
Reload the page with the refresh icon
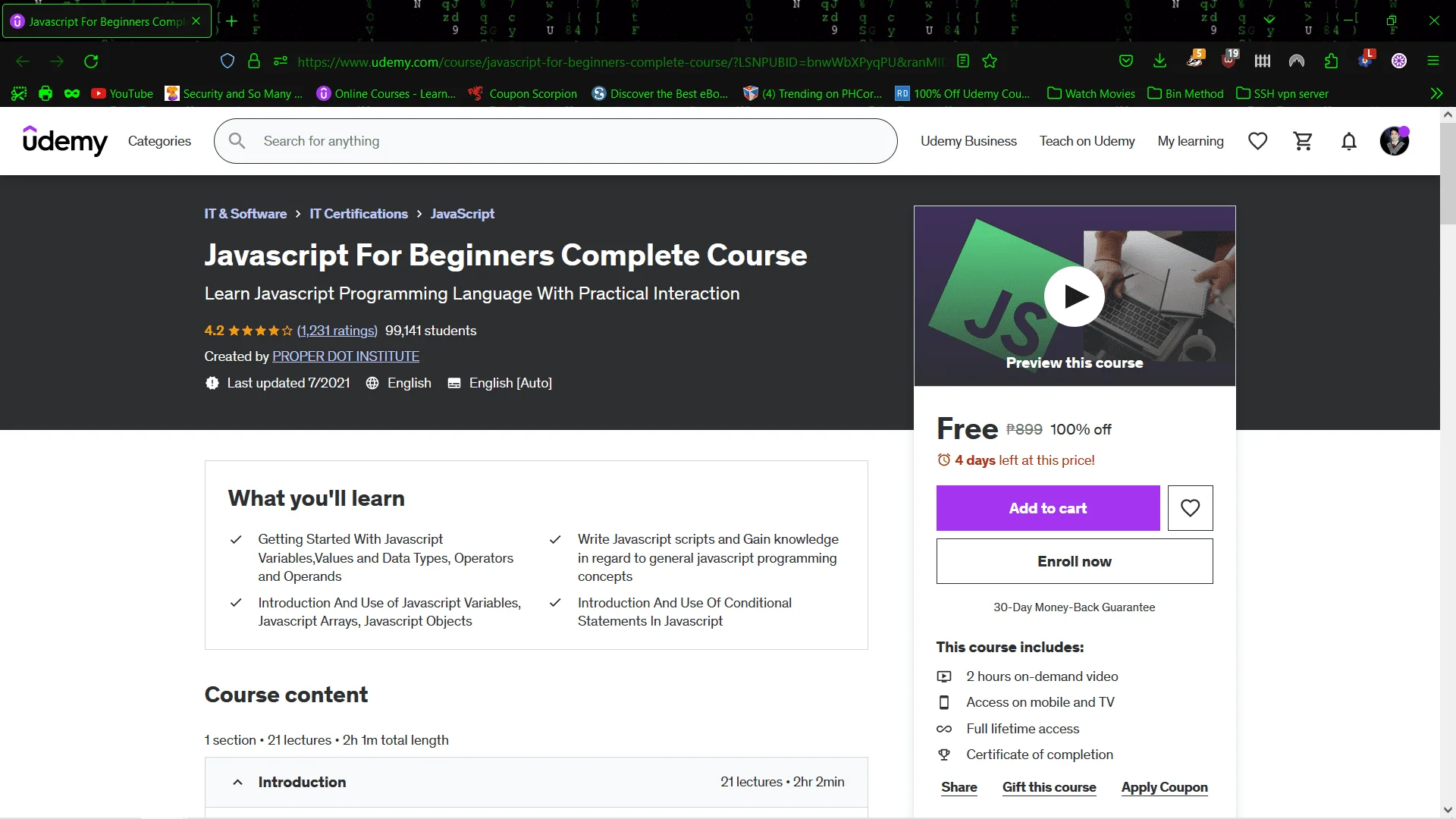[x=91, y=61]
